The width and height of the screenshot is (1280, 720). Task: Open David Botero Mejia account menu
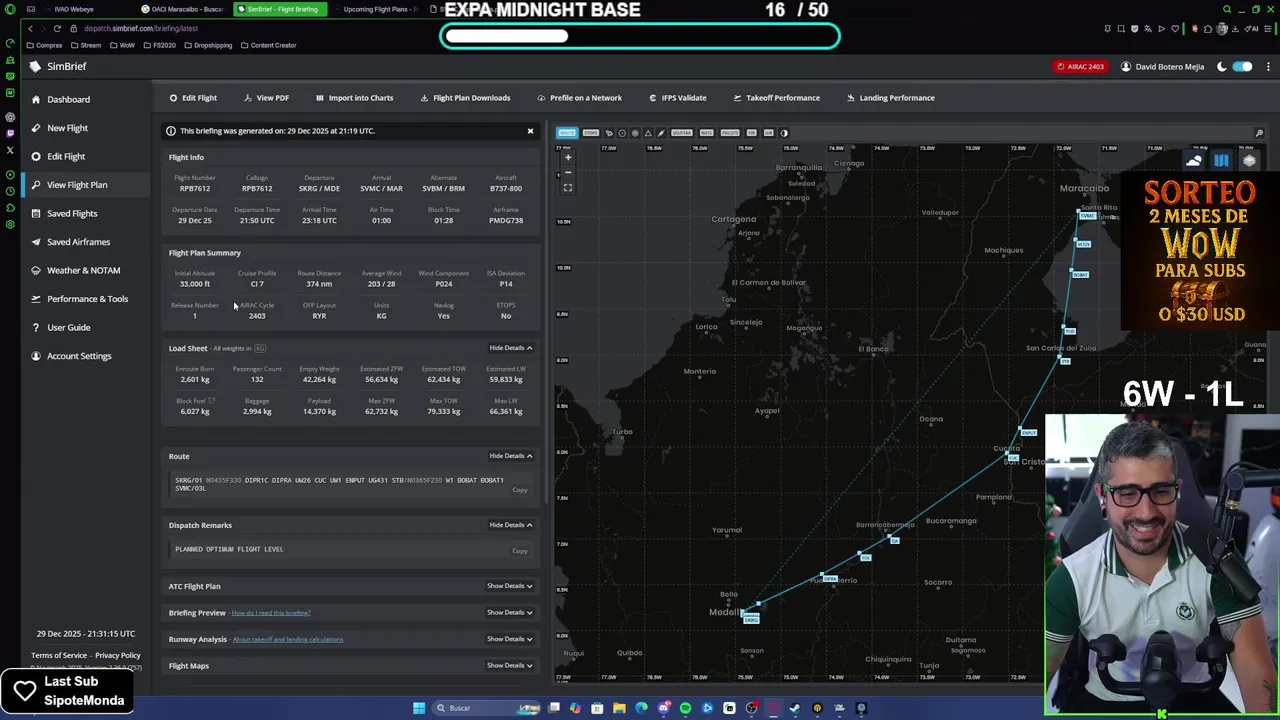pyautogui.click(x=1162, y=67)
